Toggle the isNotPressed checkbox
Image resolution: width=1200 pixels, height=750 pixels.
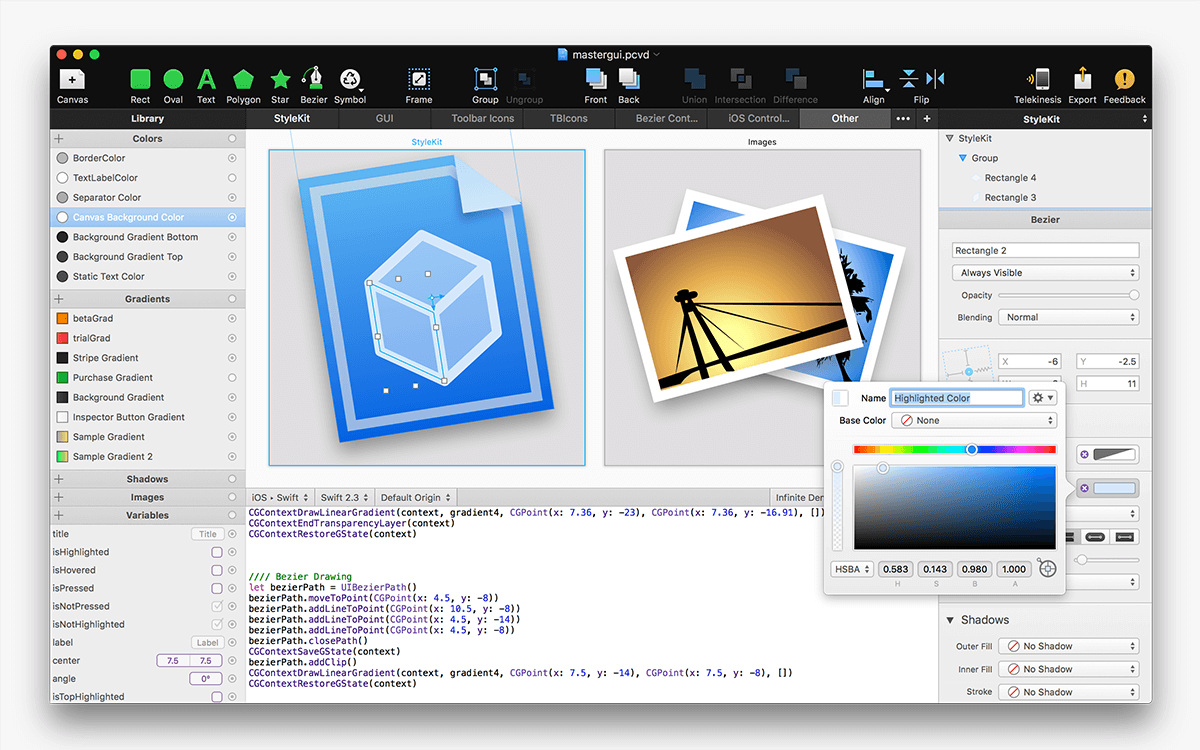coord(217,606)
